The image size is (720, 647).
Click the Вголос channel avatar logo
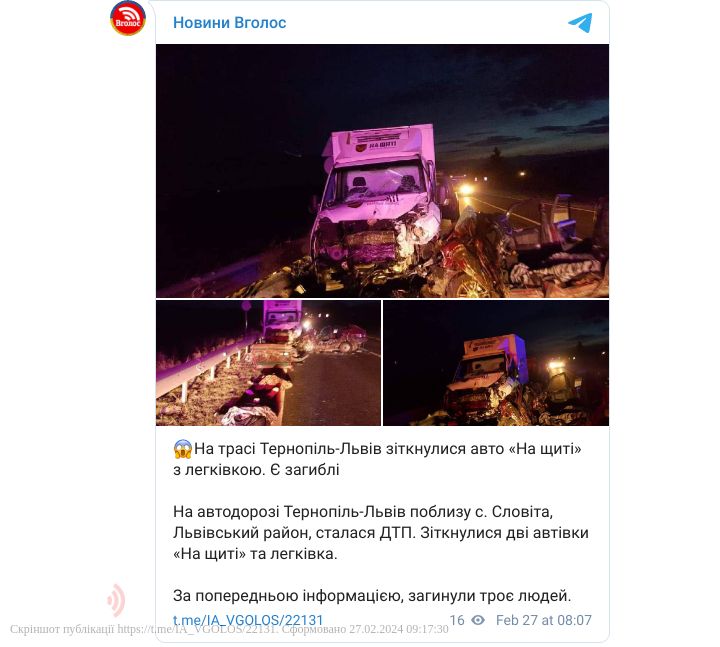click(128, 18)
